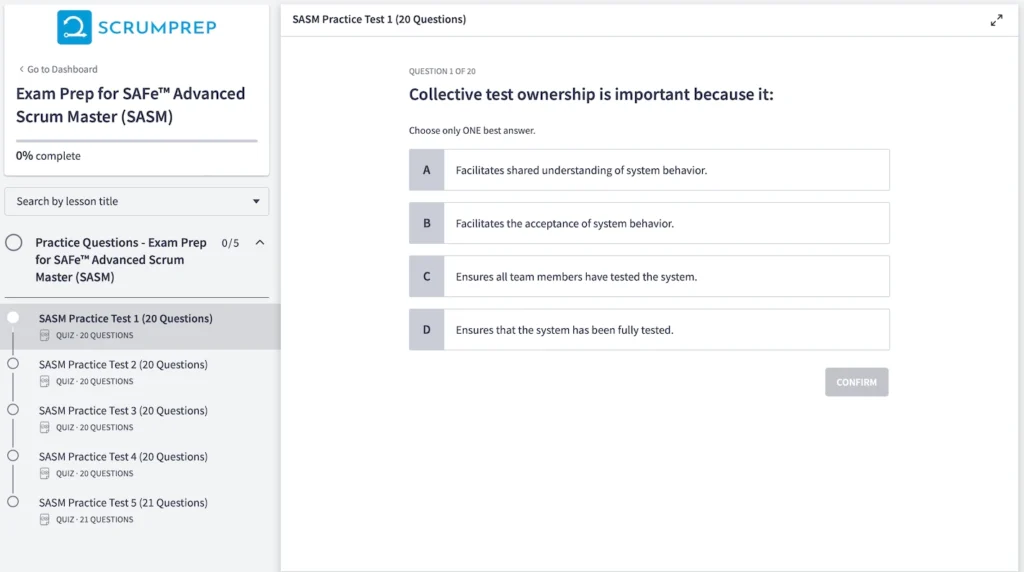Open SASM Practice Test 2 lesson
1024x572 pixels.
(x=123, y=365)
